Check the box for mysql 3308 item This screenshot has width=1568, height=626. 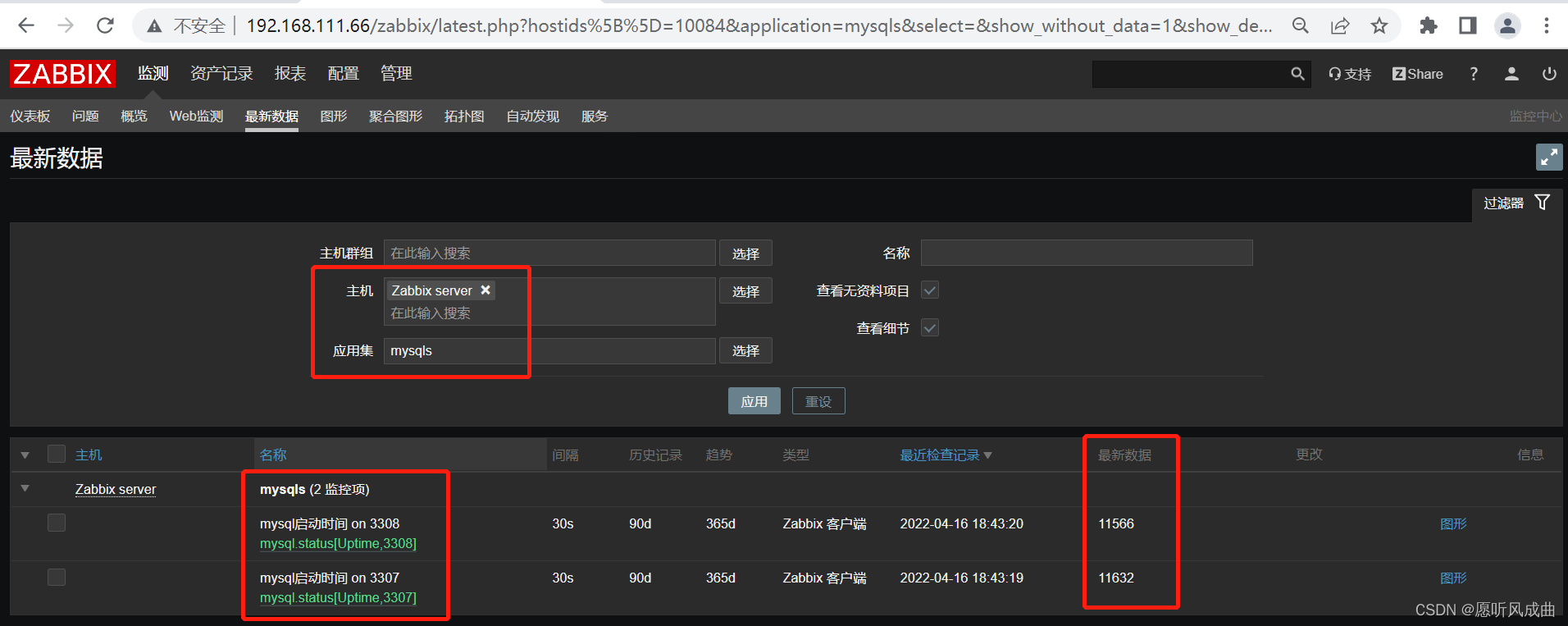(x=57, y=523)
